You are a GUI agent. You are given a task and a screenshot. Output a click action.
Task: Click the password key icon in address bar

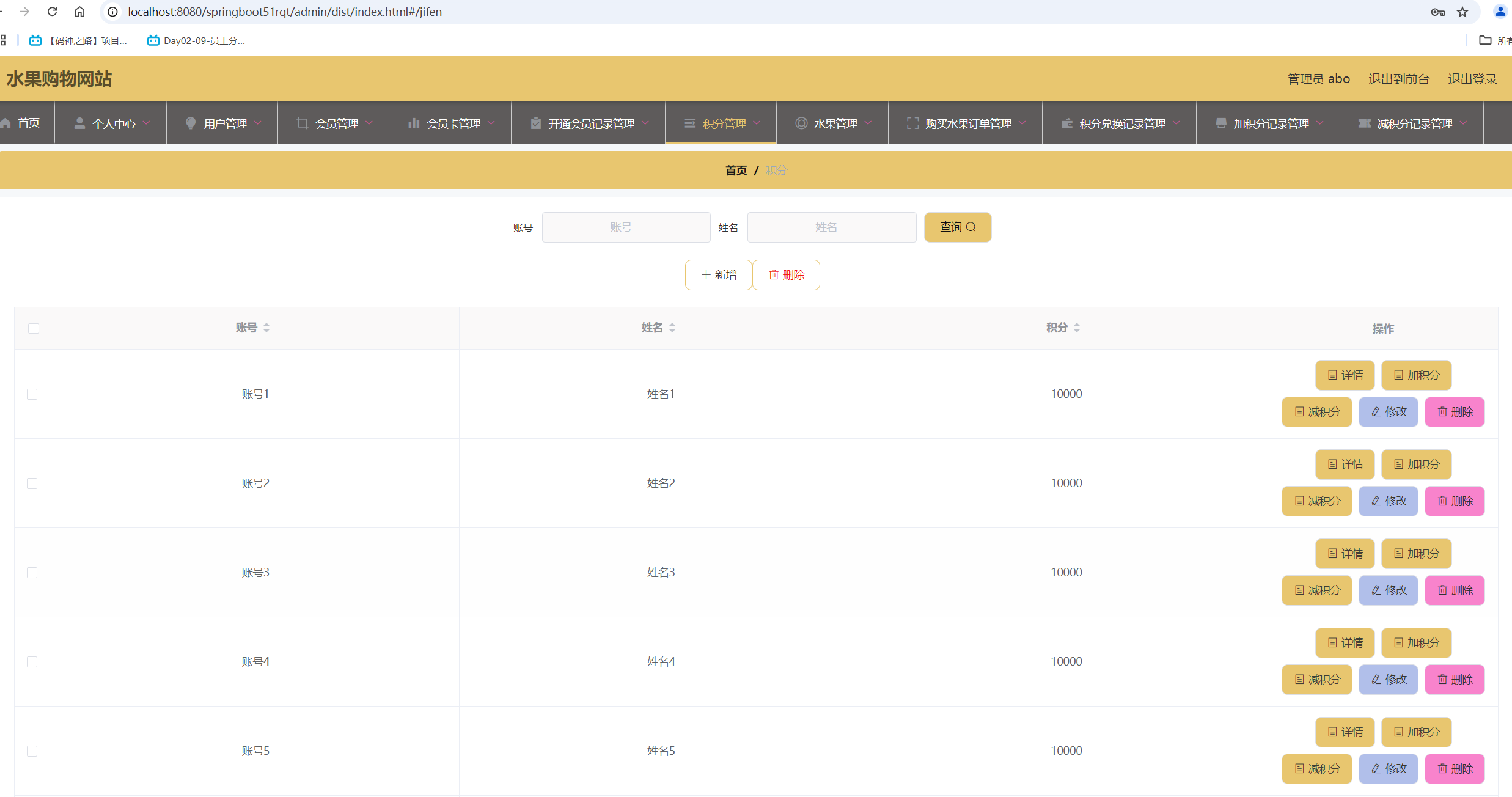1437,12
